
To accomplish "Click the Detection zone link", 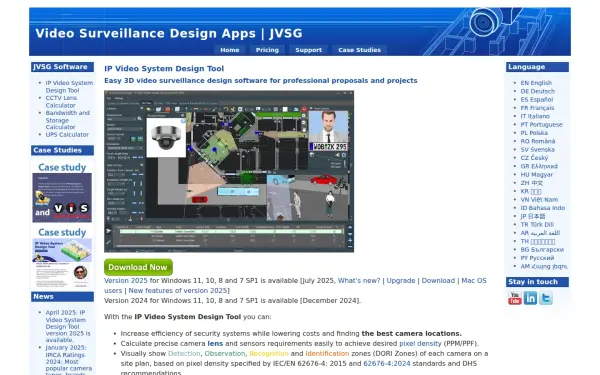I will point(184,354).
